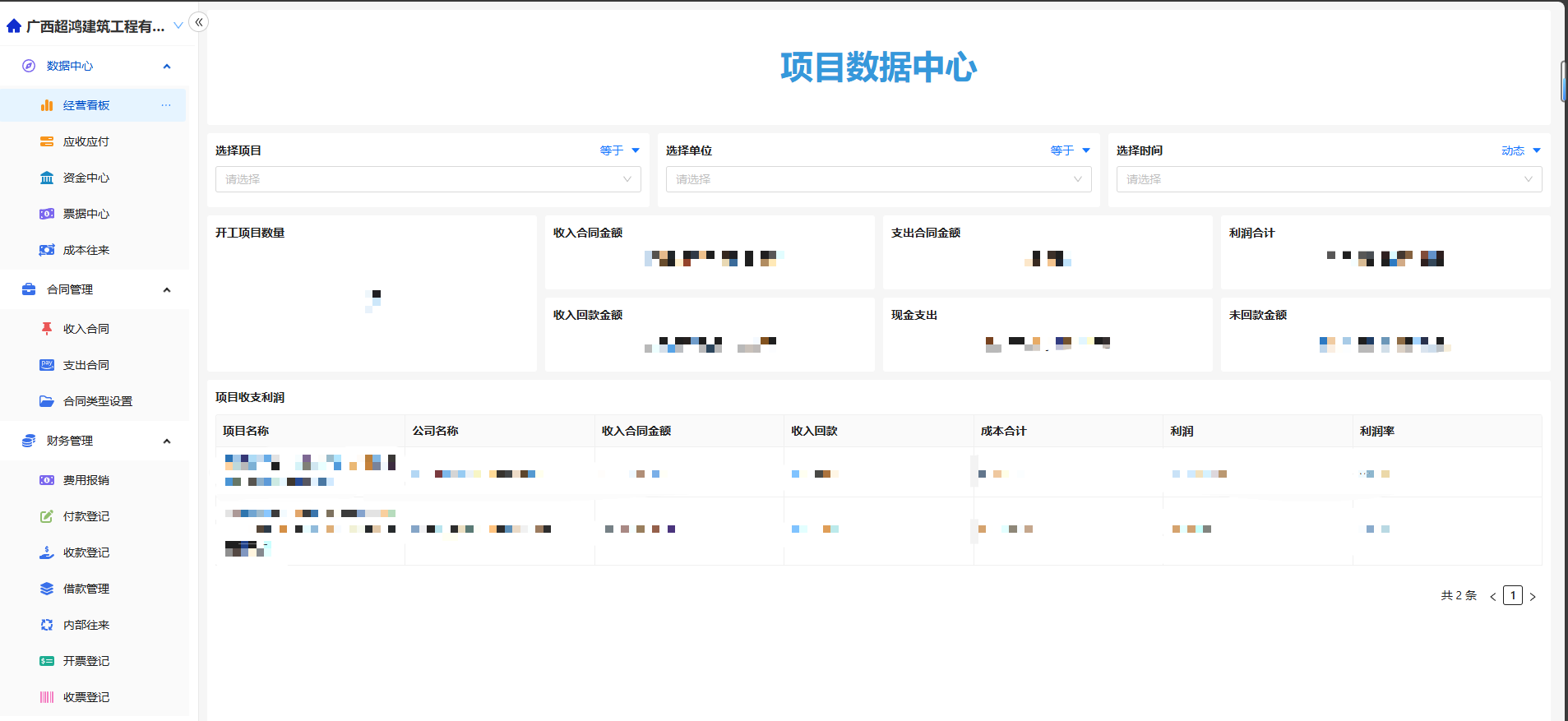Change 选择时间 mode via 动态 dropdown
The width and height of the screenshot is (1568, 721).
(x=1519, y=150)
